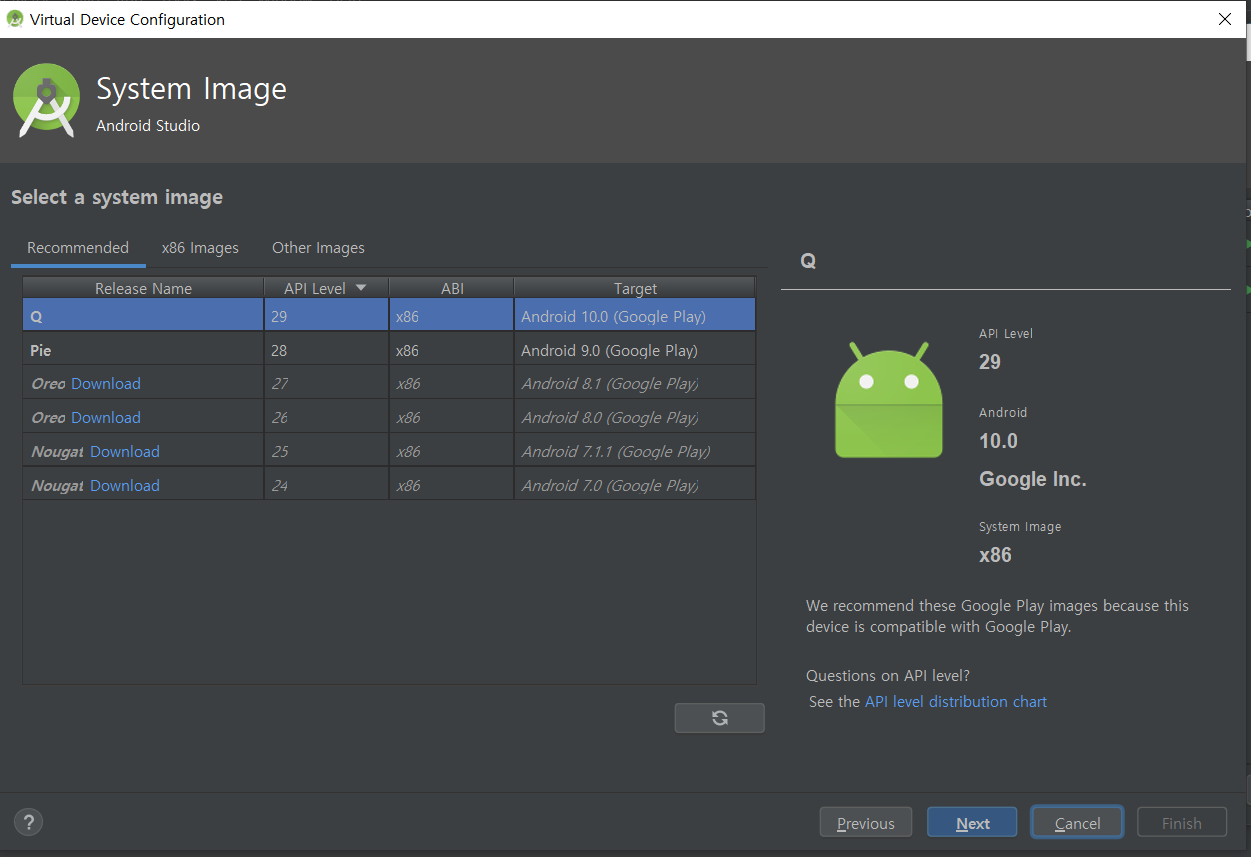Click the Android Studio logo in header
Screen dimensions: 1251x857
pos(46,100)
